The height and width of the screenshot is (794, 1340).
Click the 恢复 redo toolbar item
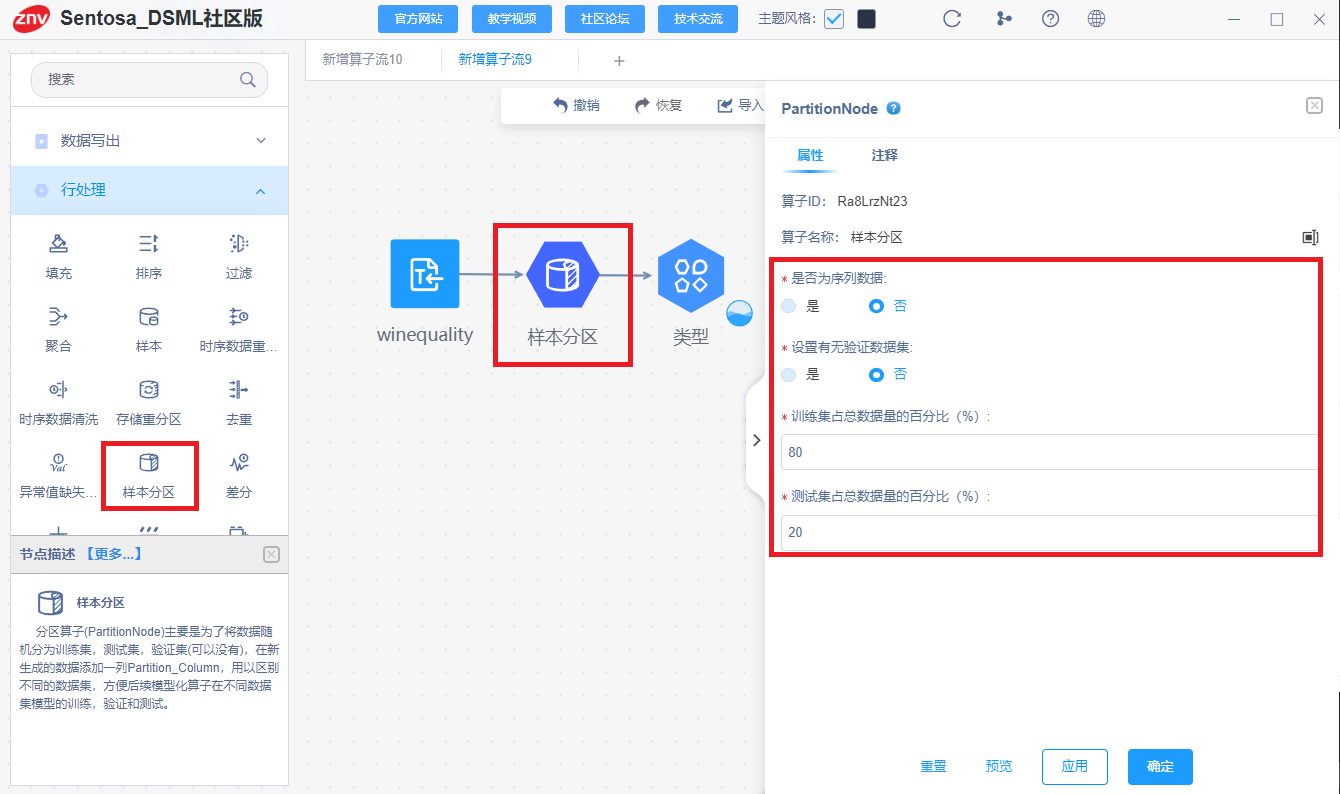(658, 105)
